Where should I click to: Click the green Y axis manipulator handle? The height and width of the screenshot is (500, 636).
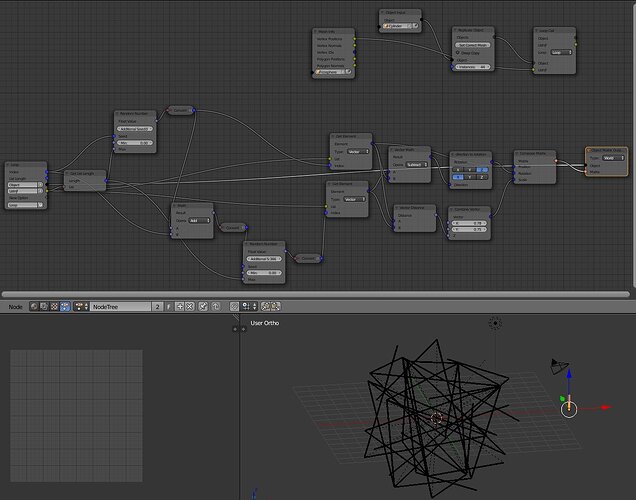(x=562, y=399)
